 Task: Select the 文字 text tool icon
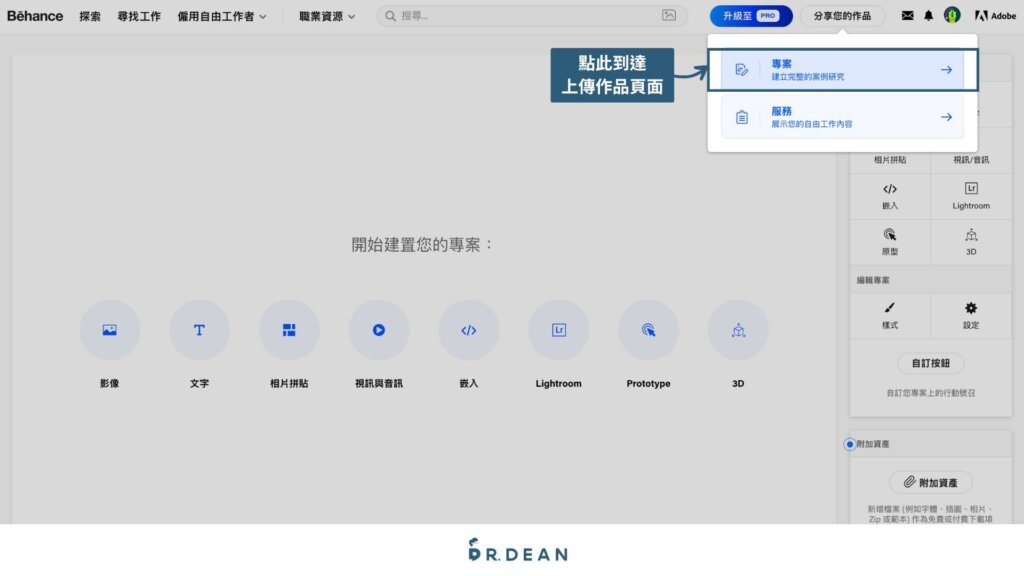pyautogui.click(x=200, y=329)
